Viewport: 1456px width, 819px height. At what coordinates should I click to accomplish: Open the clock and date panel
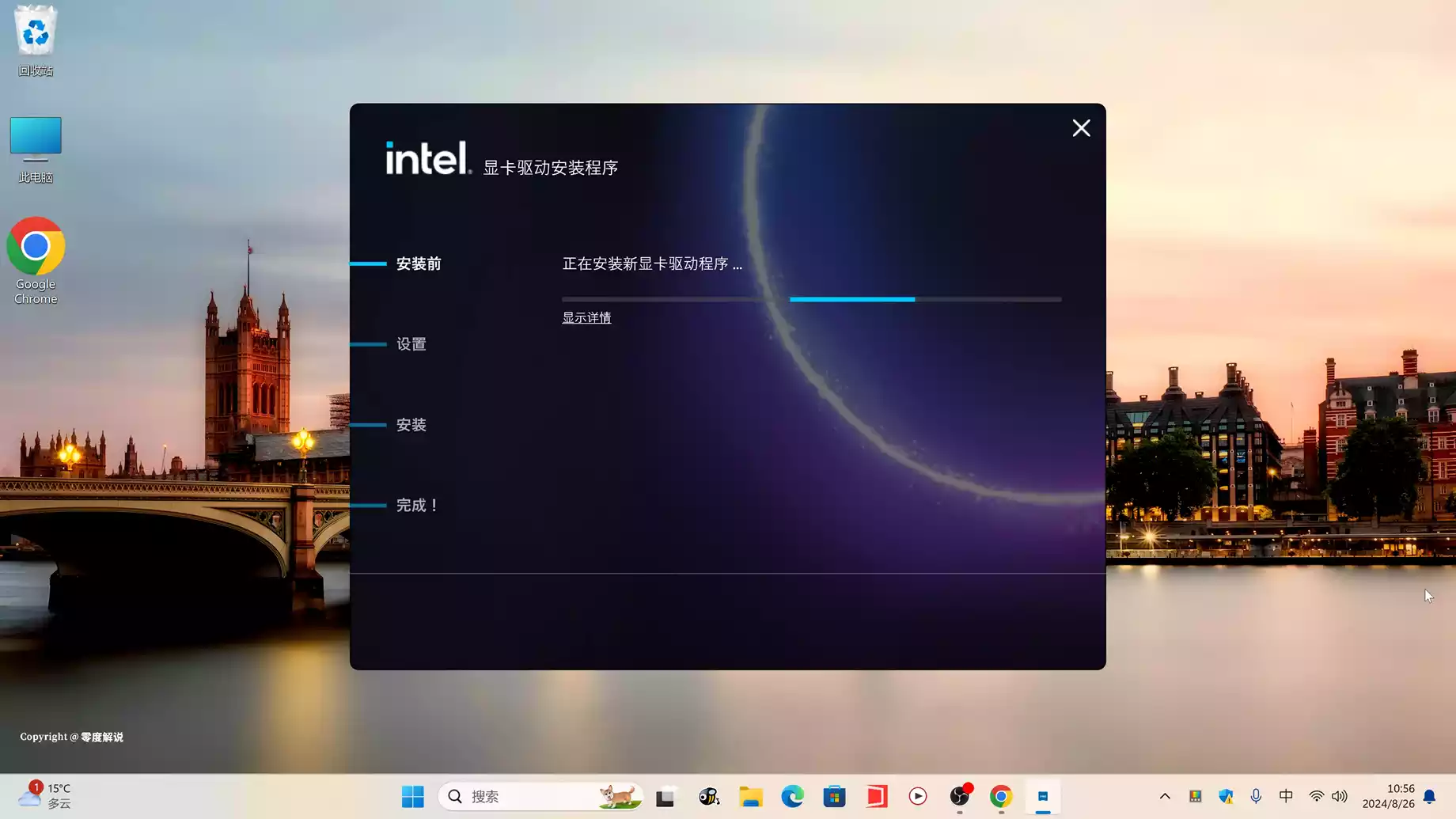[1389, 796]
